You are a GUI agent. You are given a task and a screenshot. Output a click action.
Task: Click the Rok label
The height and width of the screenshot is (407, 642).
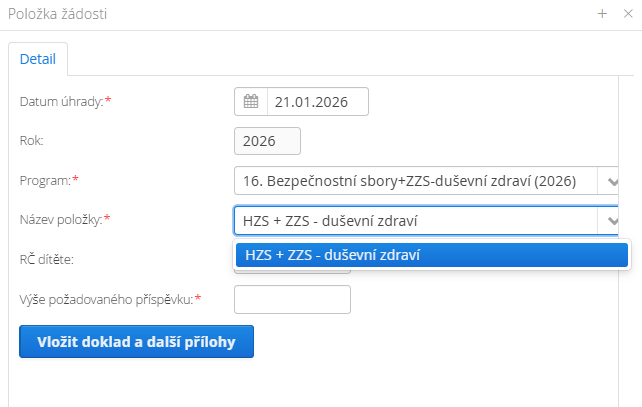pos(32,141)
